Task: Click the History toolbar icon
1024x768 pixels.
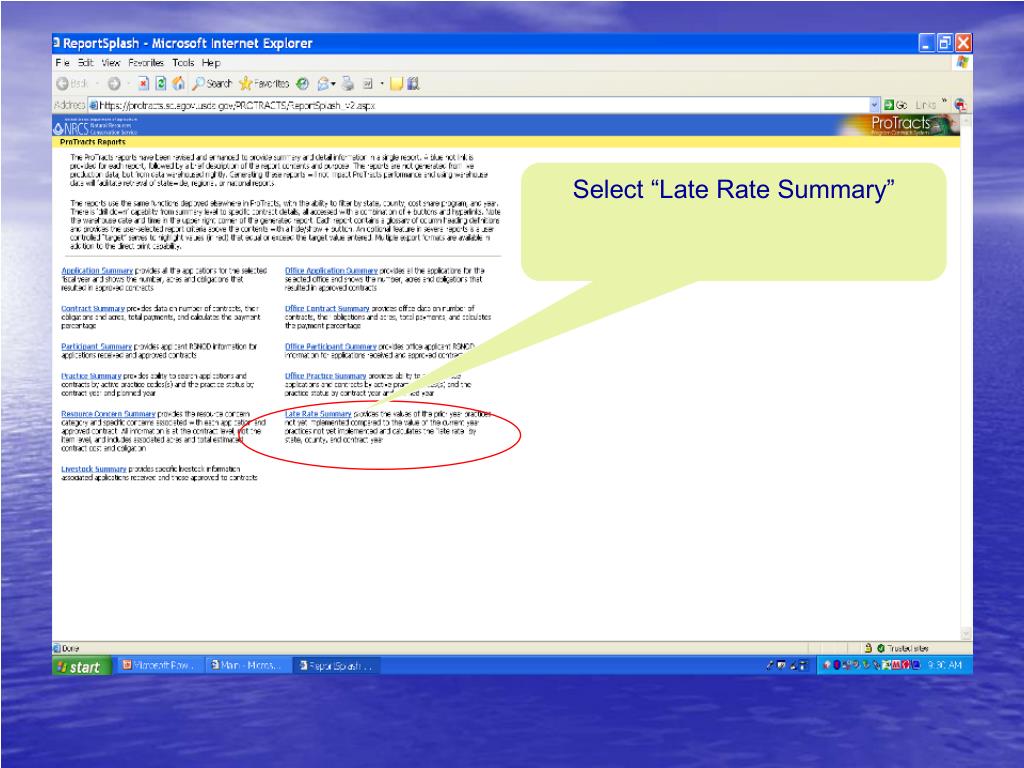Action: (x=302, y=84)
